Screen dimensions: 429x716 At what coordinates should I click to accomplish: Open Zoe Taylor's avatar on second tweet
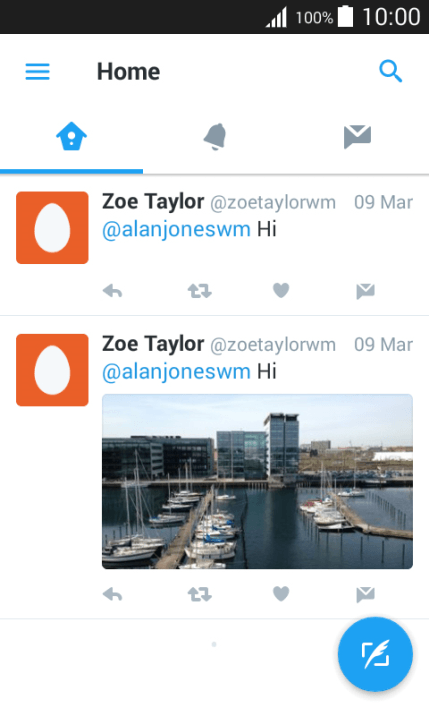52,370
